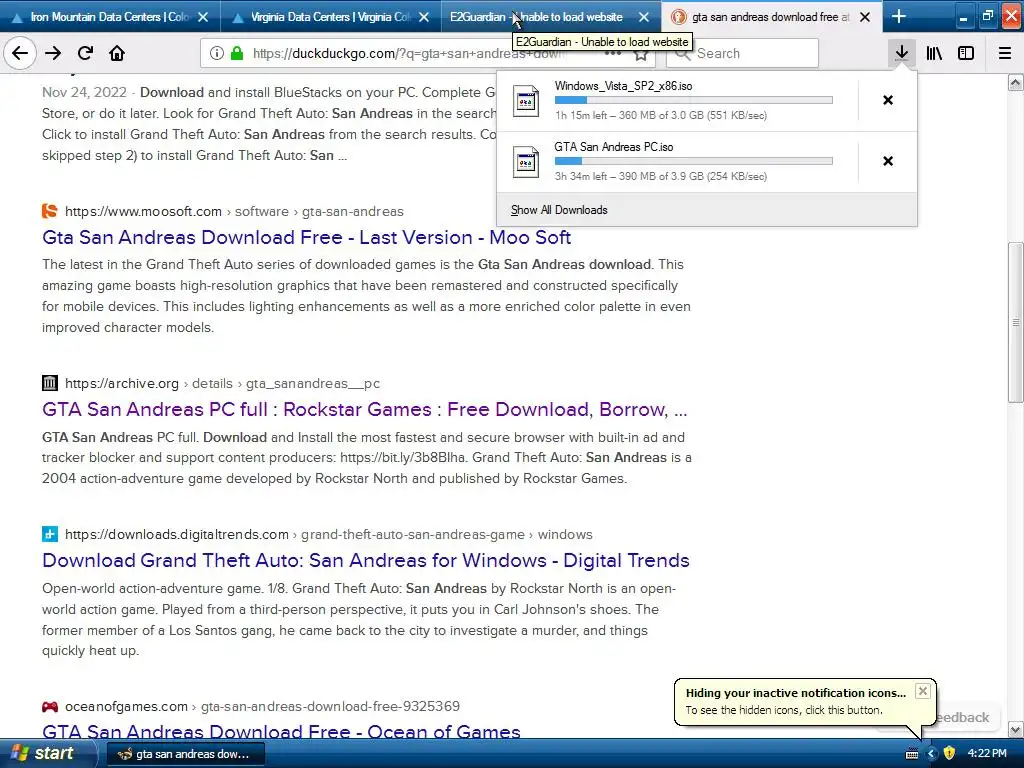Open a new tab
The image size is (1024, 768).
pos(899,16)
